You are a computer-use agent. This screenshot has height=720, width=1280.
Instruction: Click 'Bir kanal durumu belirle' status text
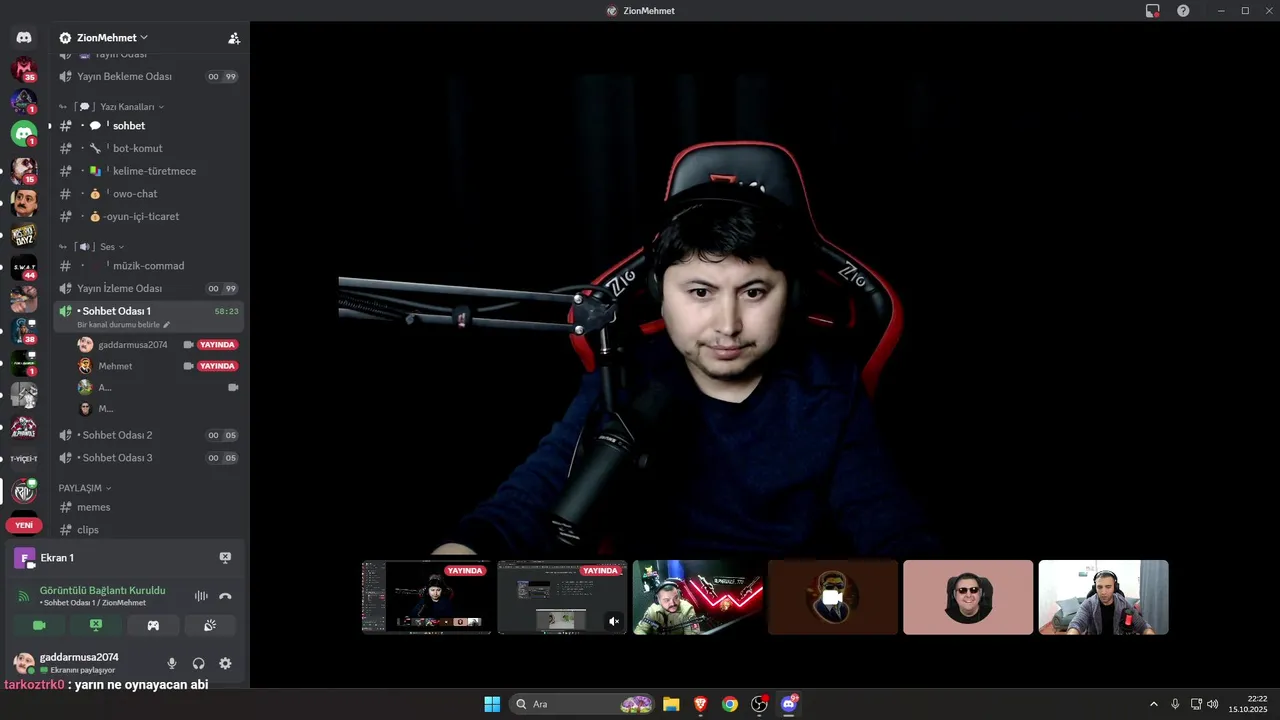point(118,325)
